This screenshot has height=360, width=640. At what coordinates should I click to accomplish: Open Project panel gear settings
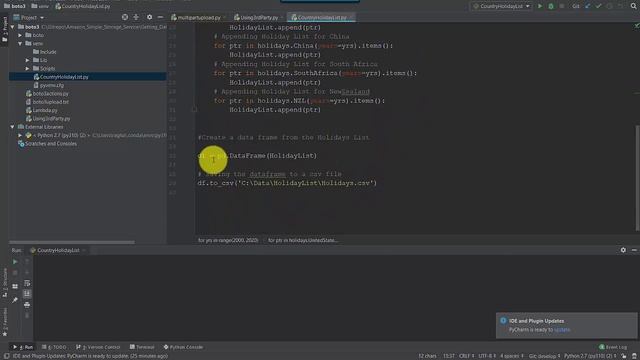[x=149, y=17]
